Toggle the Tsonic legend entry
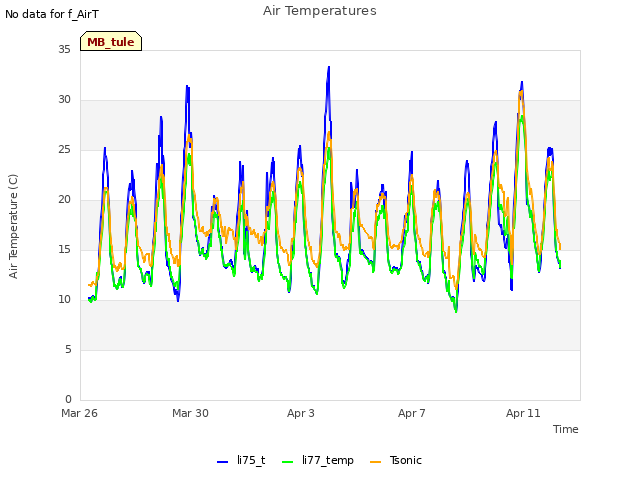Image resolution: width=640 pixels, height=480 pixels. tap(396, 460)
